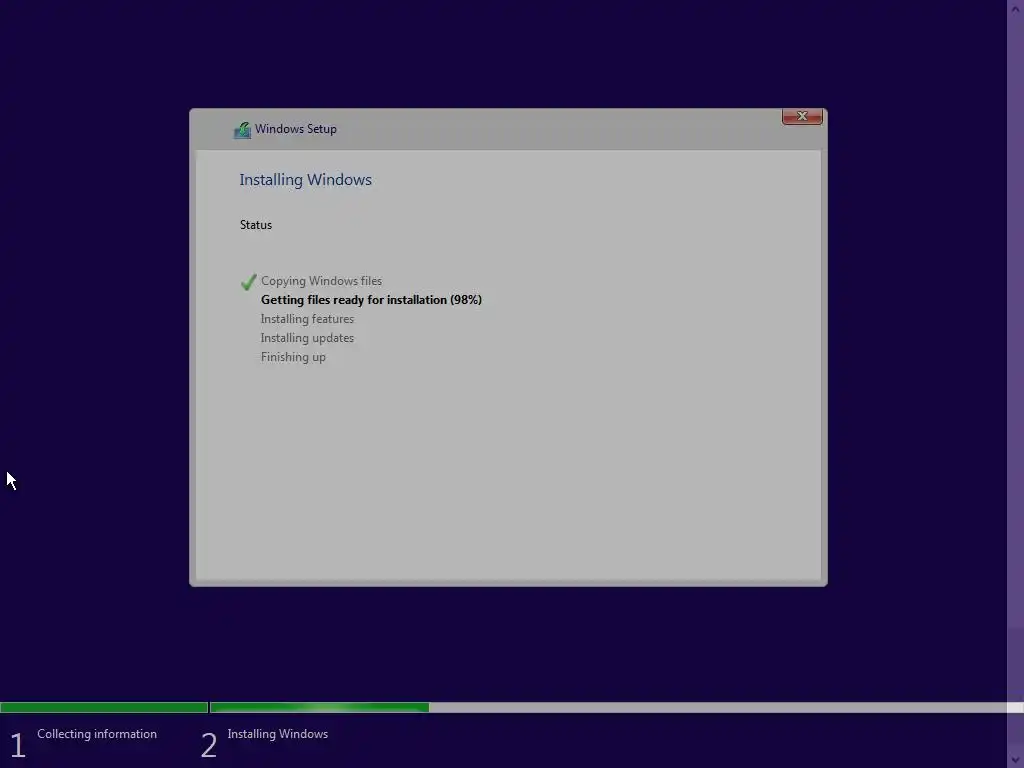Click the Collecting information progress bar segment
1024x768 pixels.
point(104,707)
